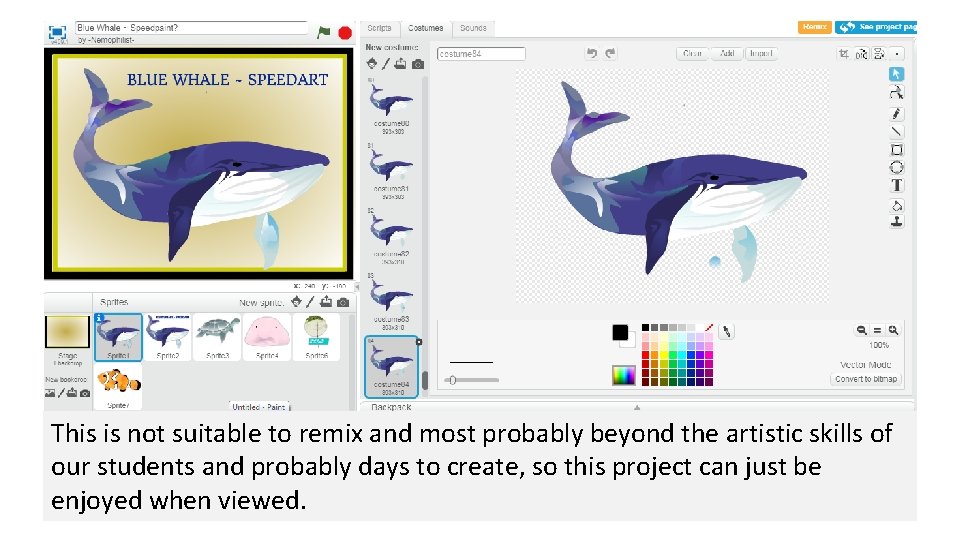The width and height of the screenshot is (960, 540).
Task: Edit the project title field
Action: tap(191, 28)
